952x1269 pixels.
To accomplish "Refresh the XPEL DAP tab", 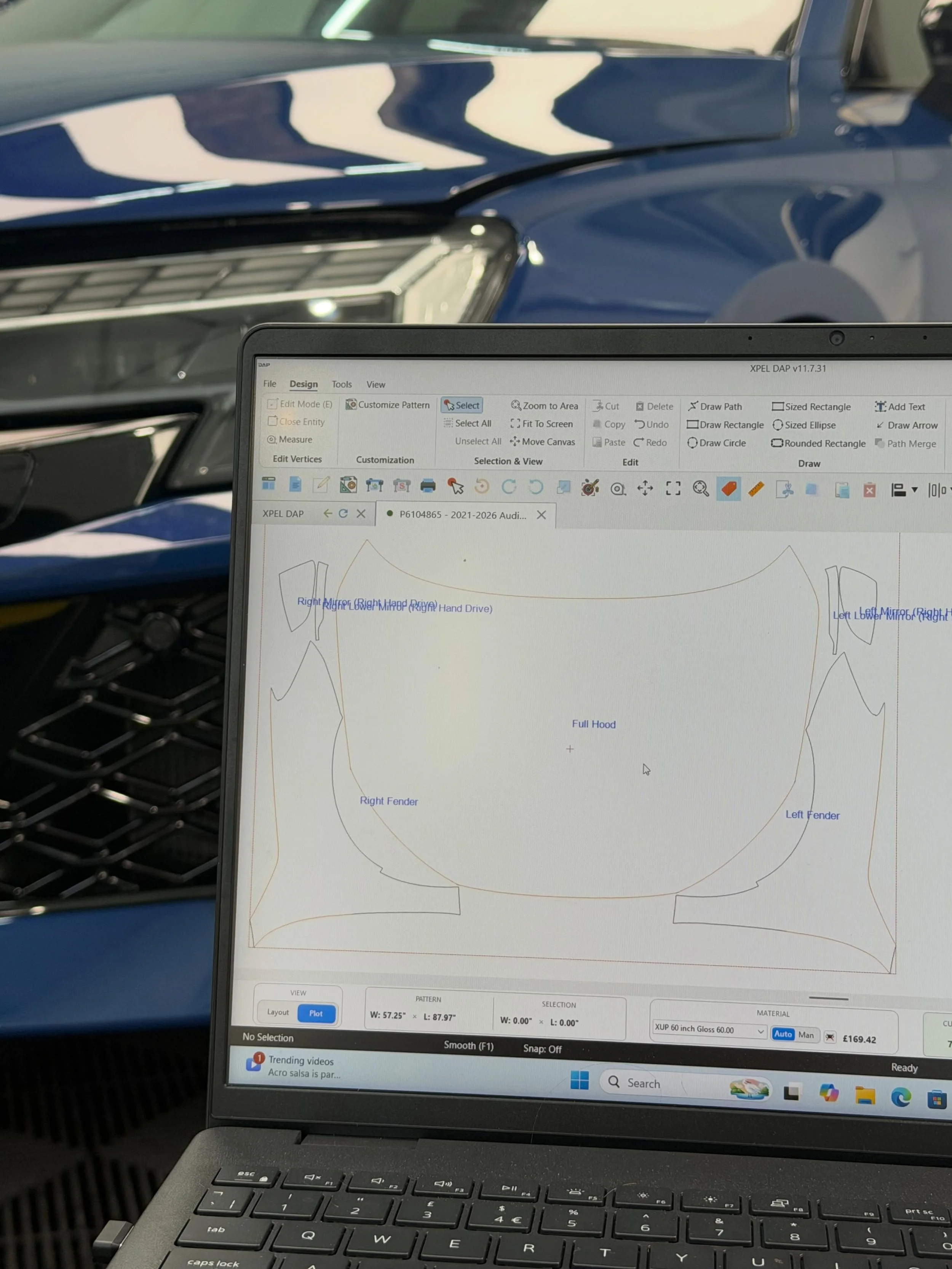I will [x=343, y=514].
